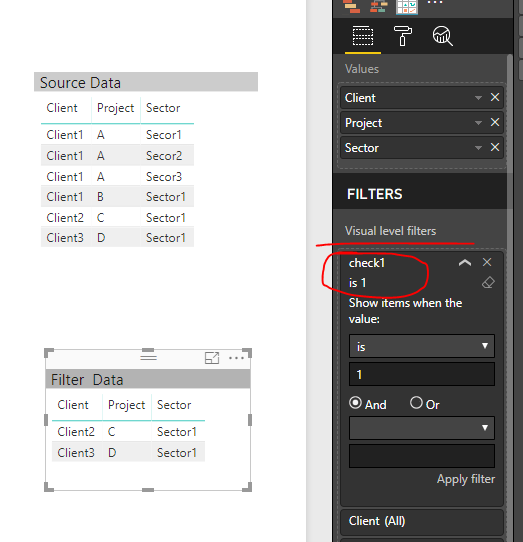Sort by Client header in Filter Data

73,405
